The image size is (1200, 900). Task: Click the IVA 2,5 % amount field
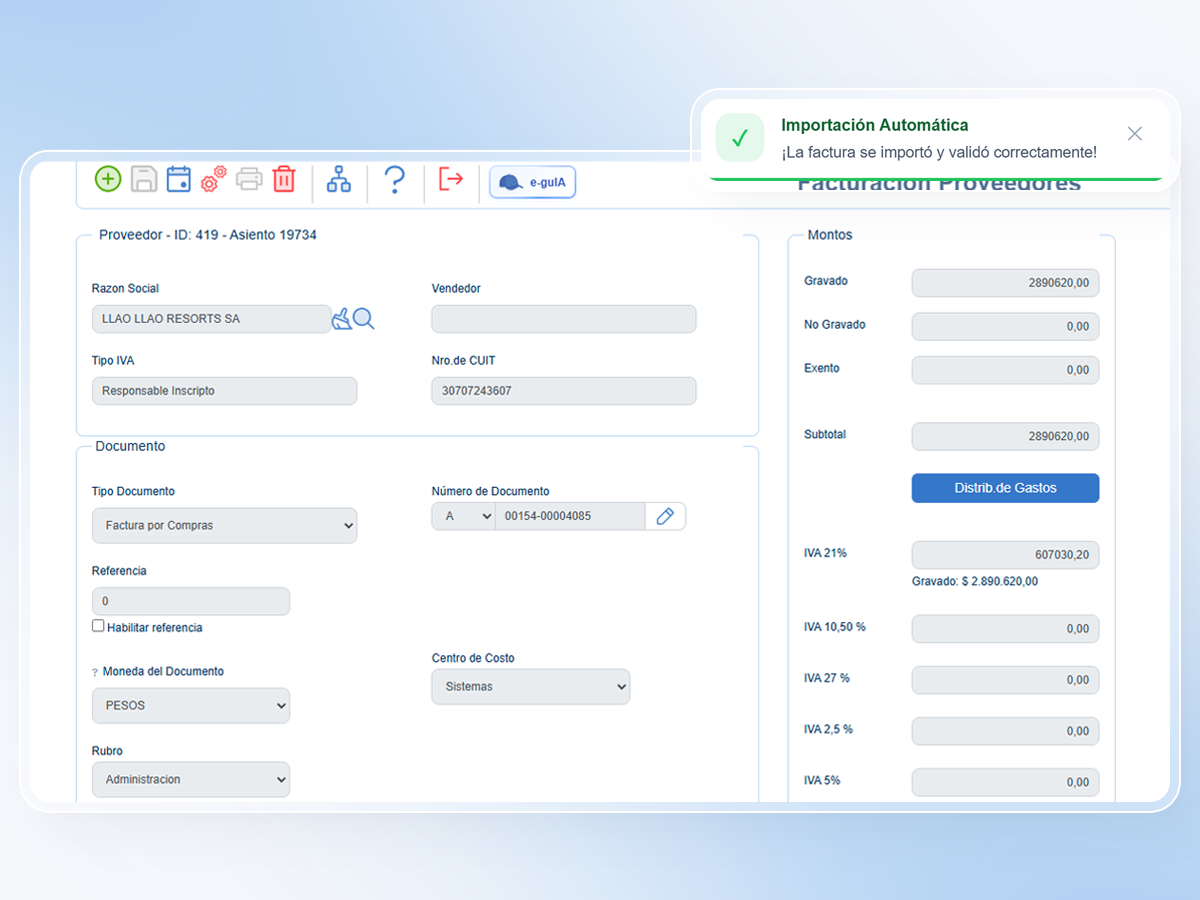coord(1005,731)
